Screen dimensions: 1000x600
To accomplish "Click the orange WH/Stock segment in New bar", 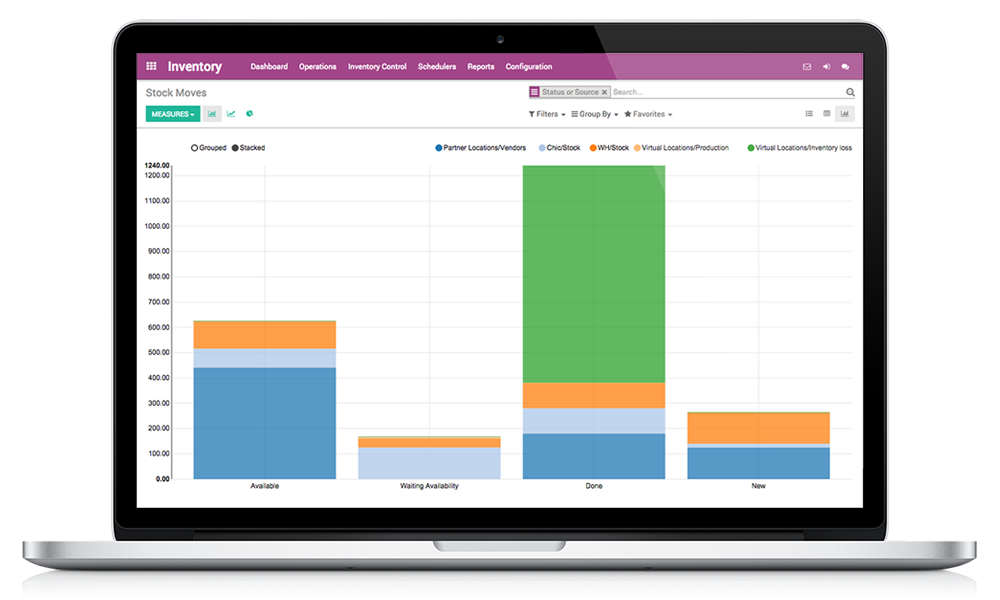I will coord(758,428).
